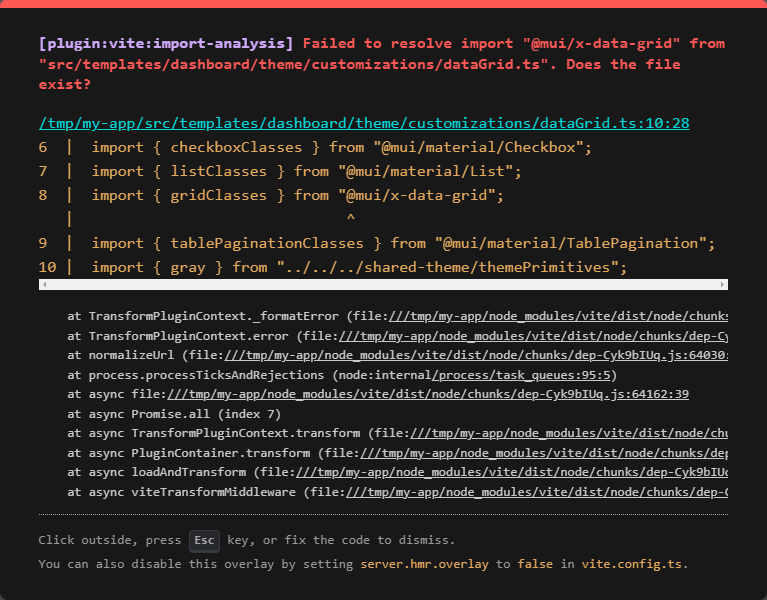Click the server.hmr.overlay setting text
This screenshot has width=767, height=600.
pyautogui.click(x=424, y=564)
